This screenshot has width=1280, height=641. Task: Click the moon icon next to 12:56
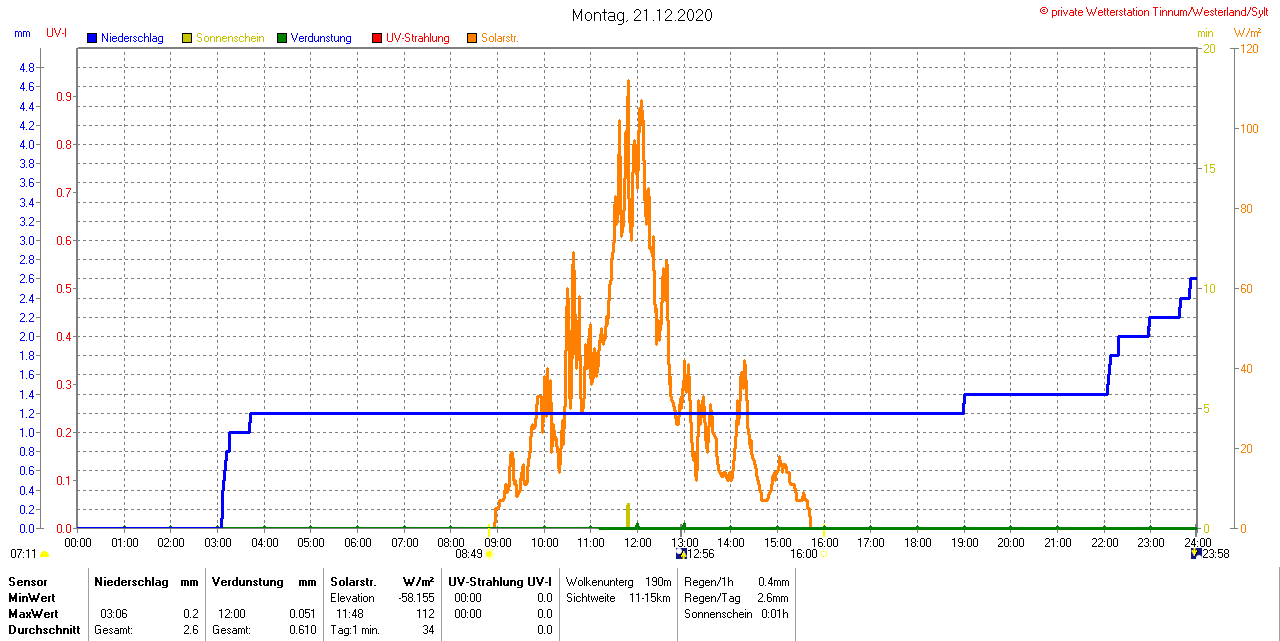pyautogui.click(x=682, y=553)
